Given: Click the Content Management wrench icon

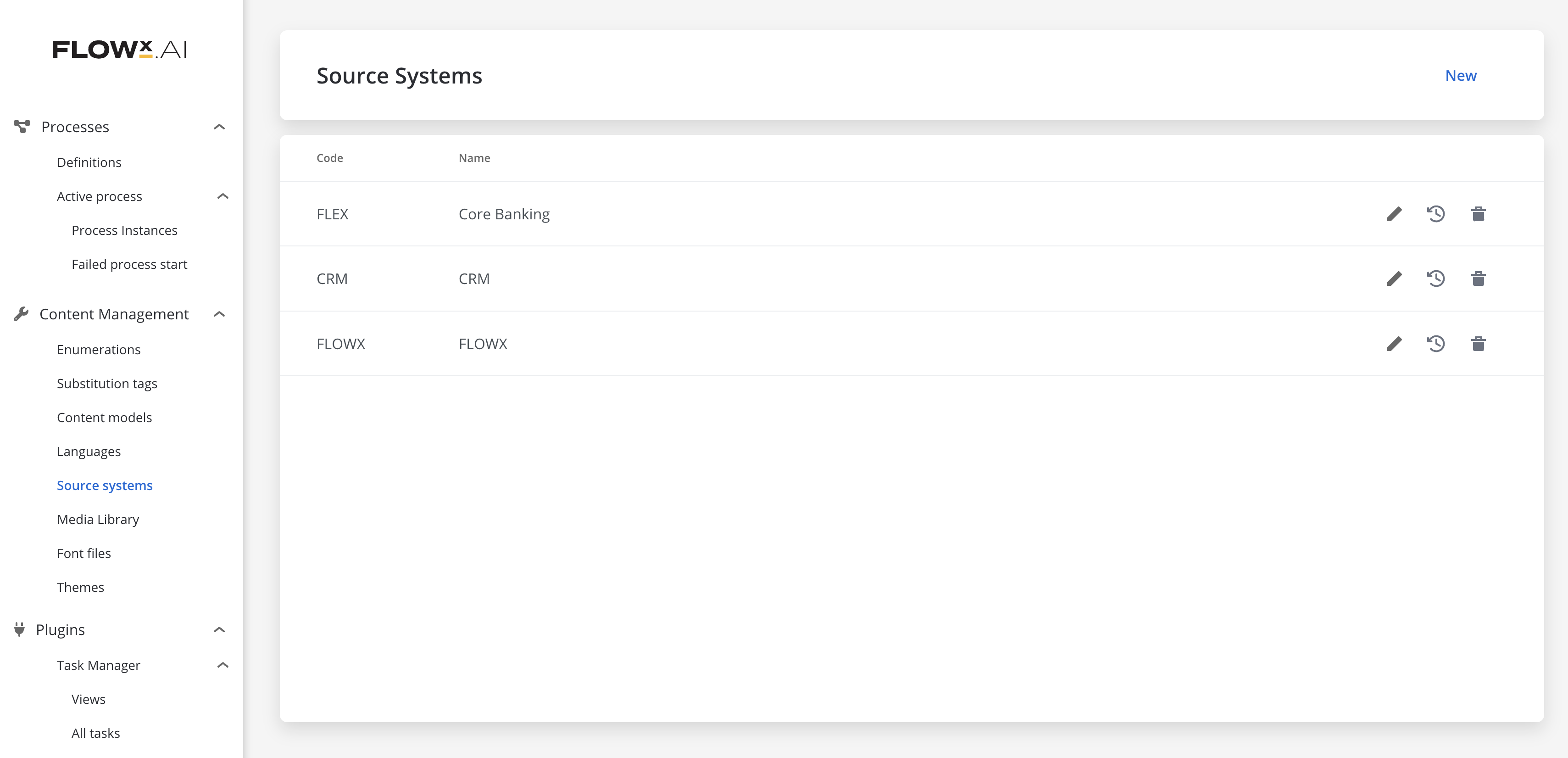Looking at the screenshot, I should tap(21, 314).
